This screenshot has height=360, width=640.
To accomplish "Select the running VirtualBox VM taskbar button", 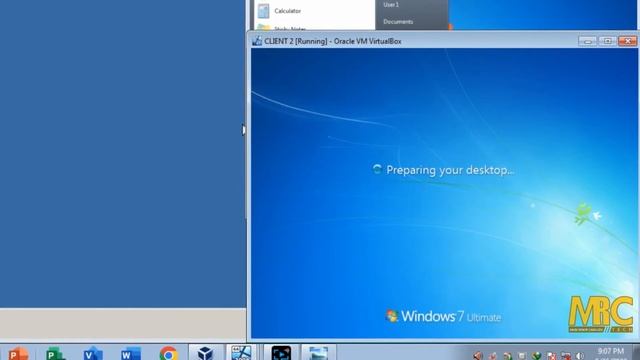I will click(x=241, y=353).
